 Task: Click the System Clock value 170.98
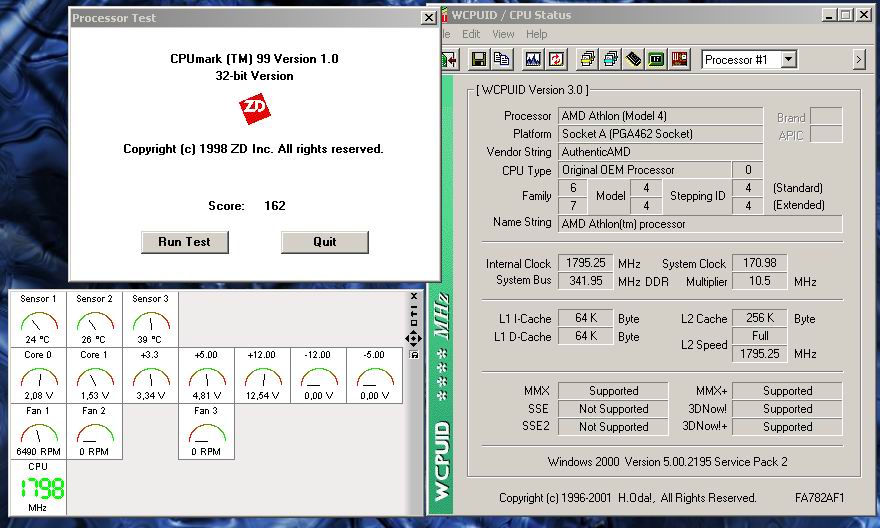coord(760,263)
